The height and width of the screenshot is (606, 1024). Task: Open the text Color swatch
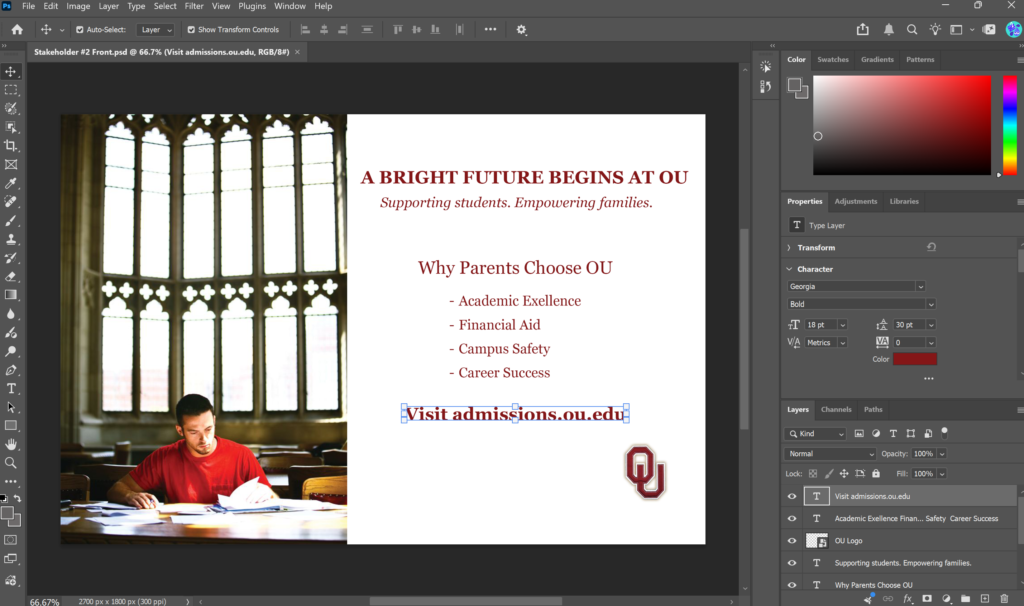(915, 359)
